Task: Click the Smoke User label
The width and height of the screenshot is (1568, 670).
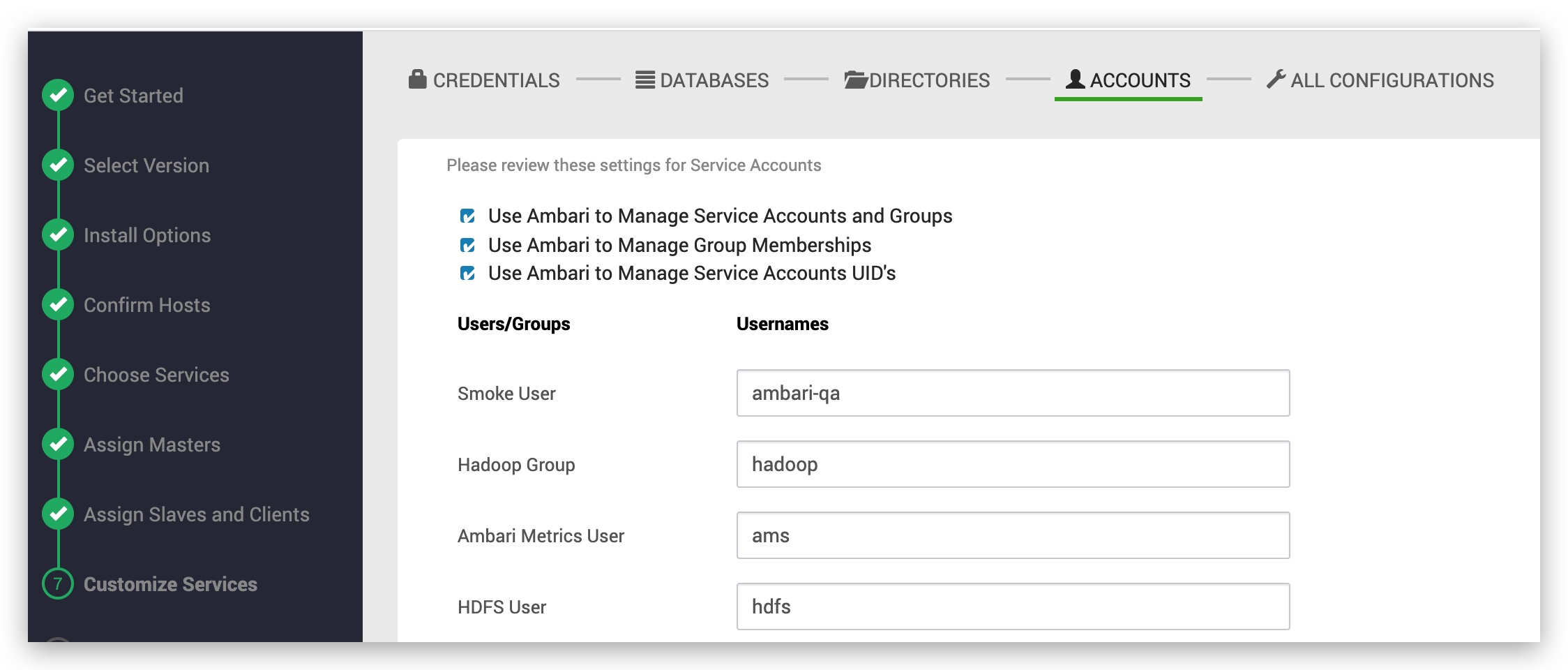Action: pos(506,394)
